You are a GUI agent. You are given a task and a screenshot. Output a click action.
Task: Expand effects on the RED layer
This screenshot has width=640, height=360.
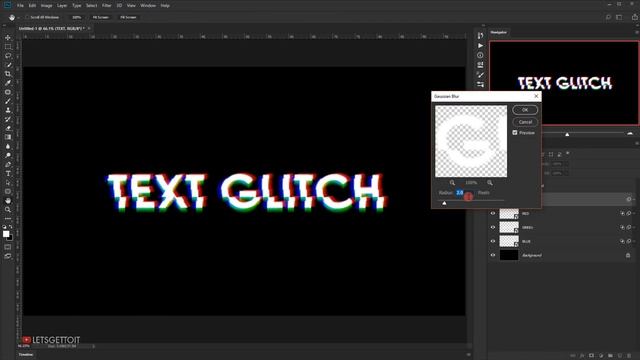[634, 213]
